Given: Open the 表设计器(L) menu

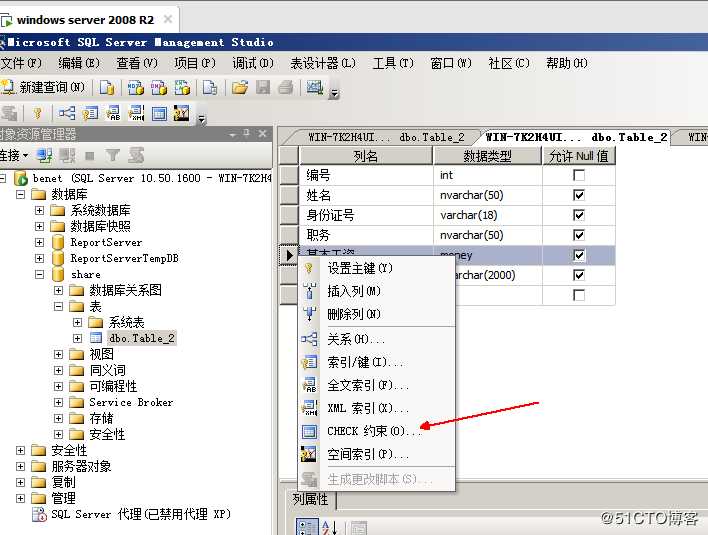Looking at the screenshot, I should [x=322, y=63].
